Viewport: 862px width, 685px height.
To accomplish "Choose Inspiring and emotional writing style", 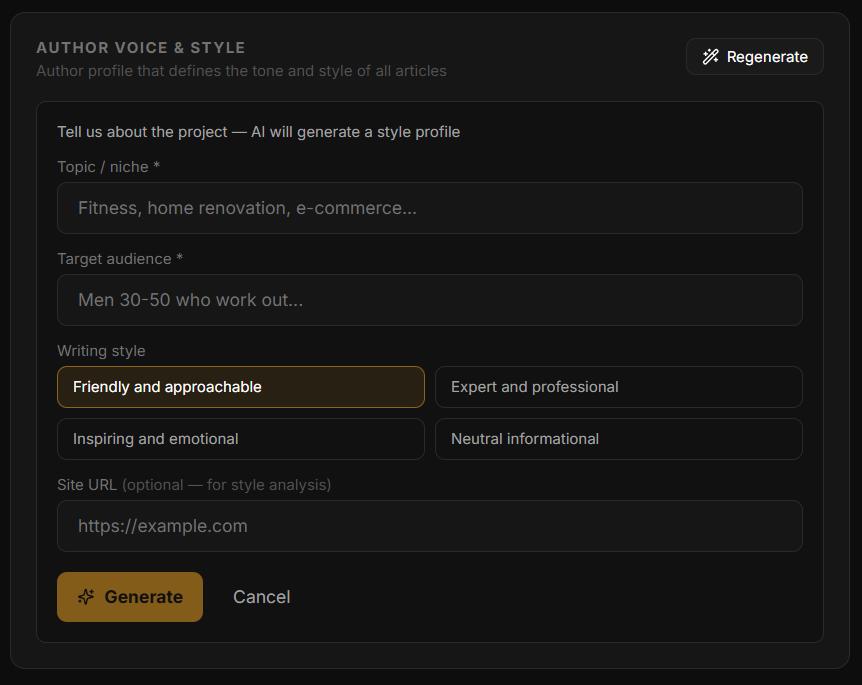I will pyautogui.click(x=241, y=439).
